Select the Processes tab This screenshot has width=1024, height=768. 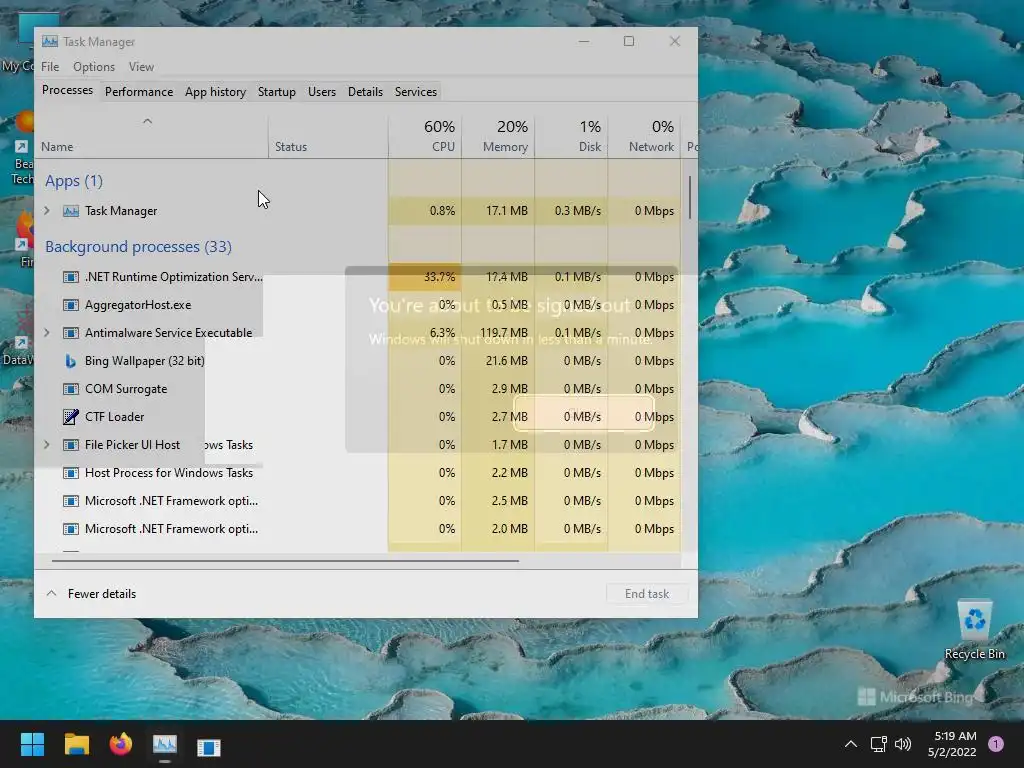67,90
